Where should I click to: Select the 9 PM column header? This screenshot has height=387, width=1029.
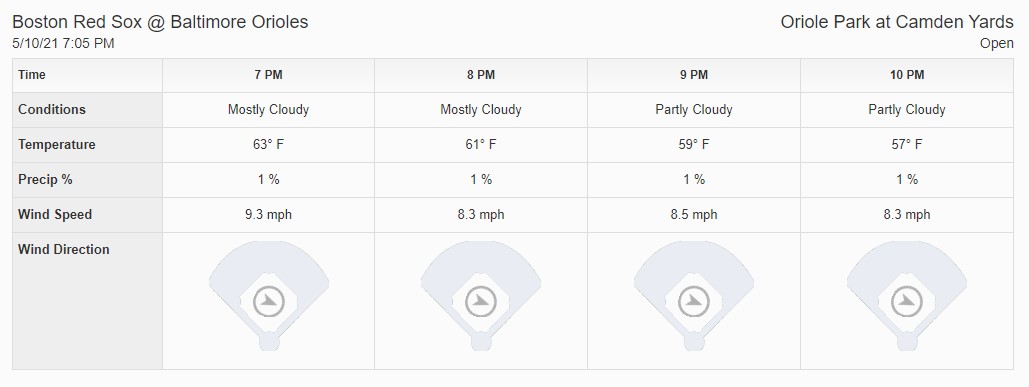(694, 75)
